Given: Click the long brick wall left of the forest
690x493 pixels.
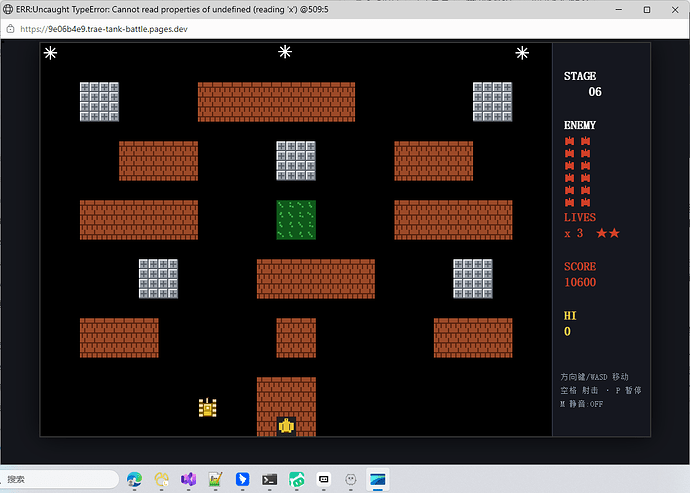Looking at the screenshot, I should [x=139, y=220].
